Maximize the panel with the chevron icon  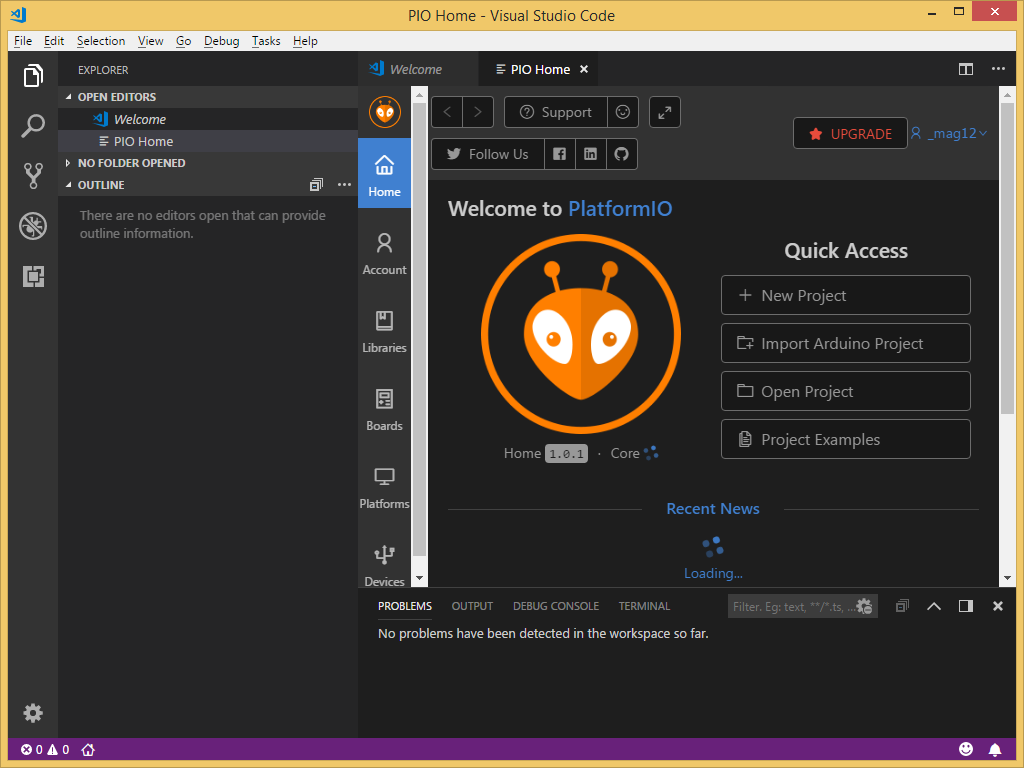933,605
